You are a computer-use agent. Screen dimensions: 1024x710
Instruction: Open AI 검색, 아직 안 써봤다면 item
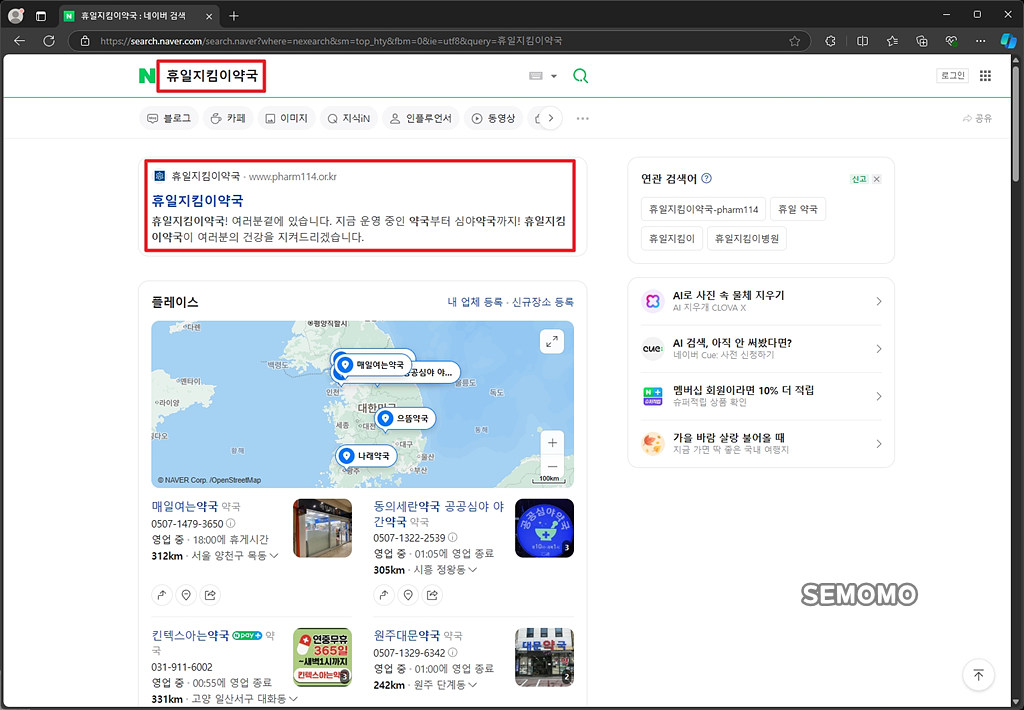[x=761, y=349]
